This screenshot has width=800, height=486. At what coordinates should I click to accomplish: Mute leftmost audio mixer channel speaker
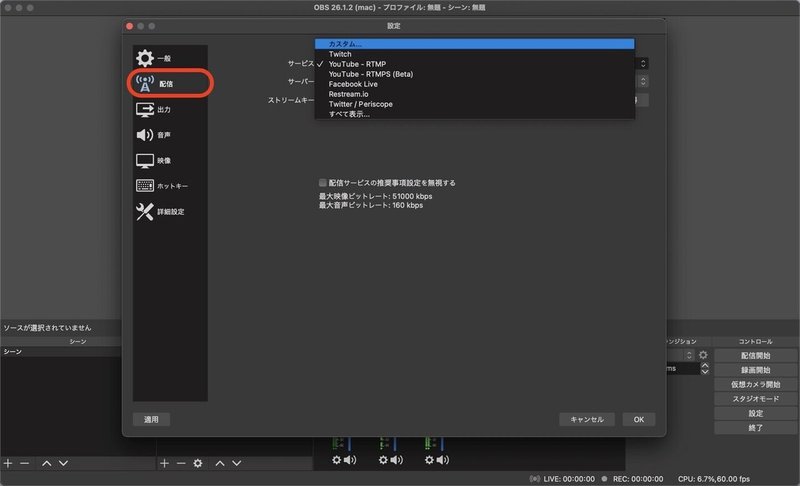[x=350, y=460]
